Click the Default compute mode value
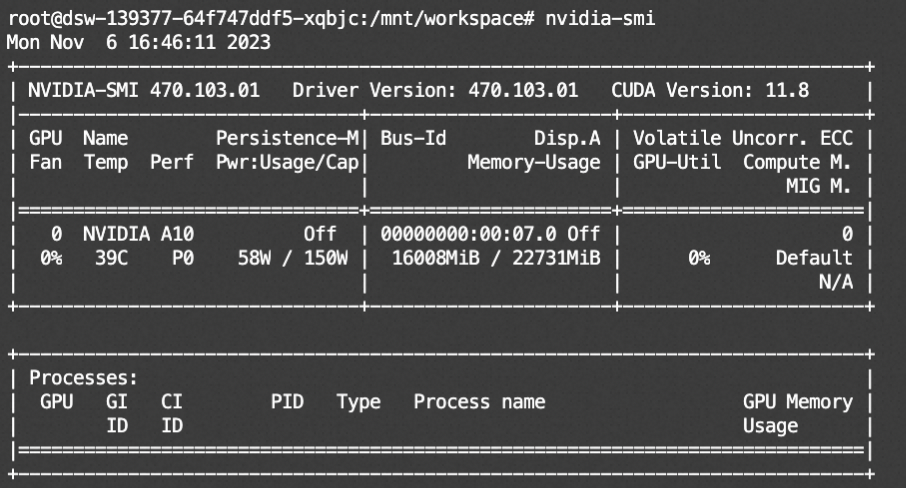906x488 pixels. (814, 257)
